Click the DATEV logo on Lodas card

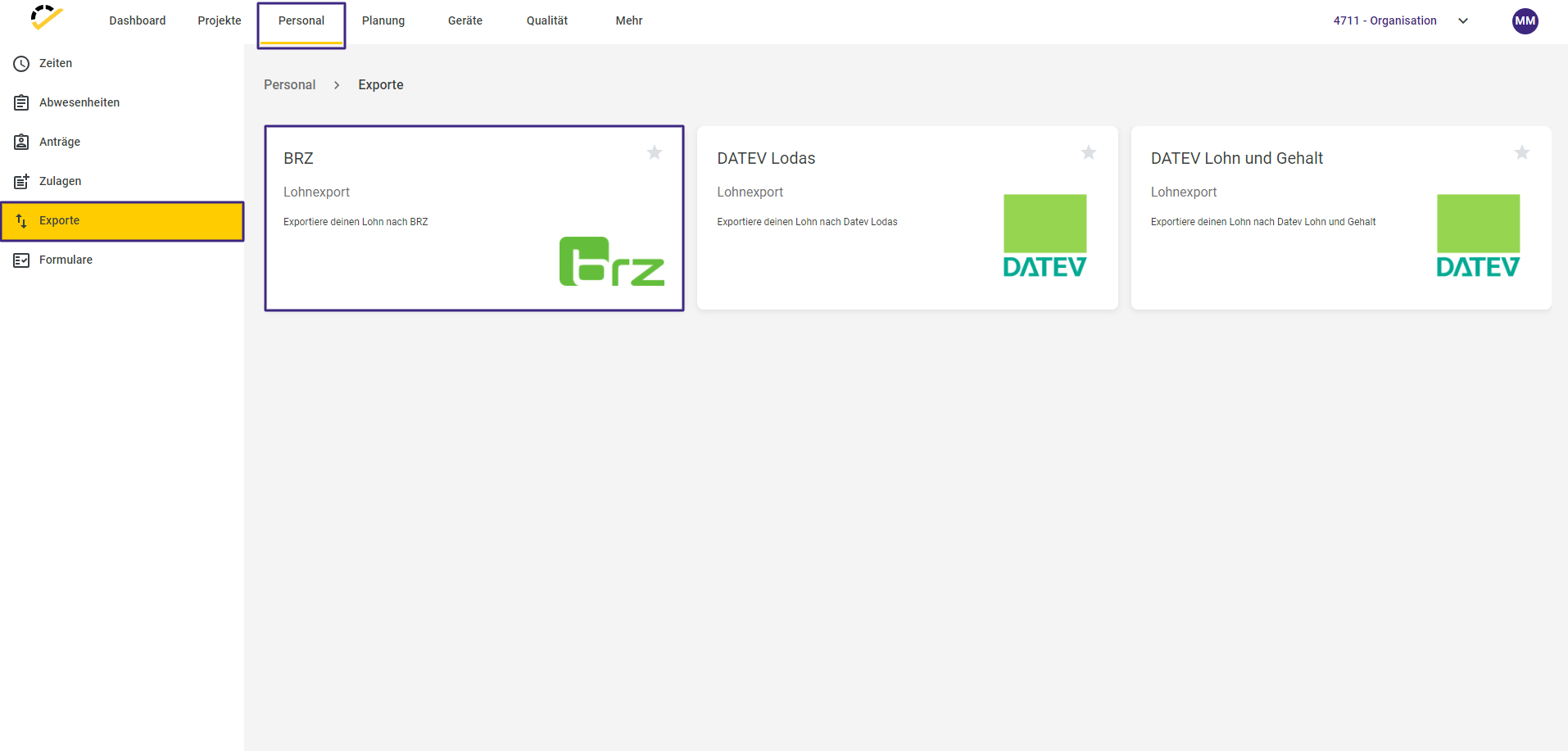pos(1045,236)
